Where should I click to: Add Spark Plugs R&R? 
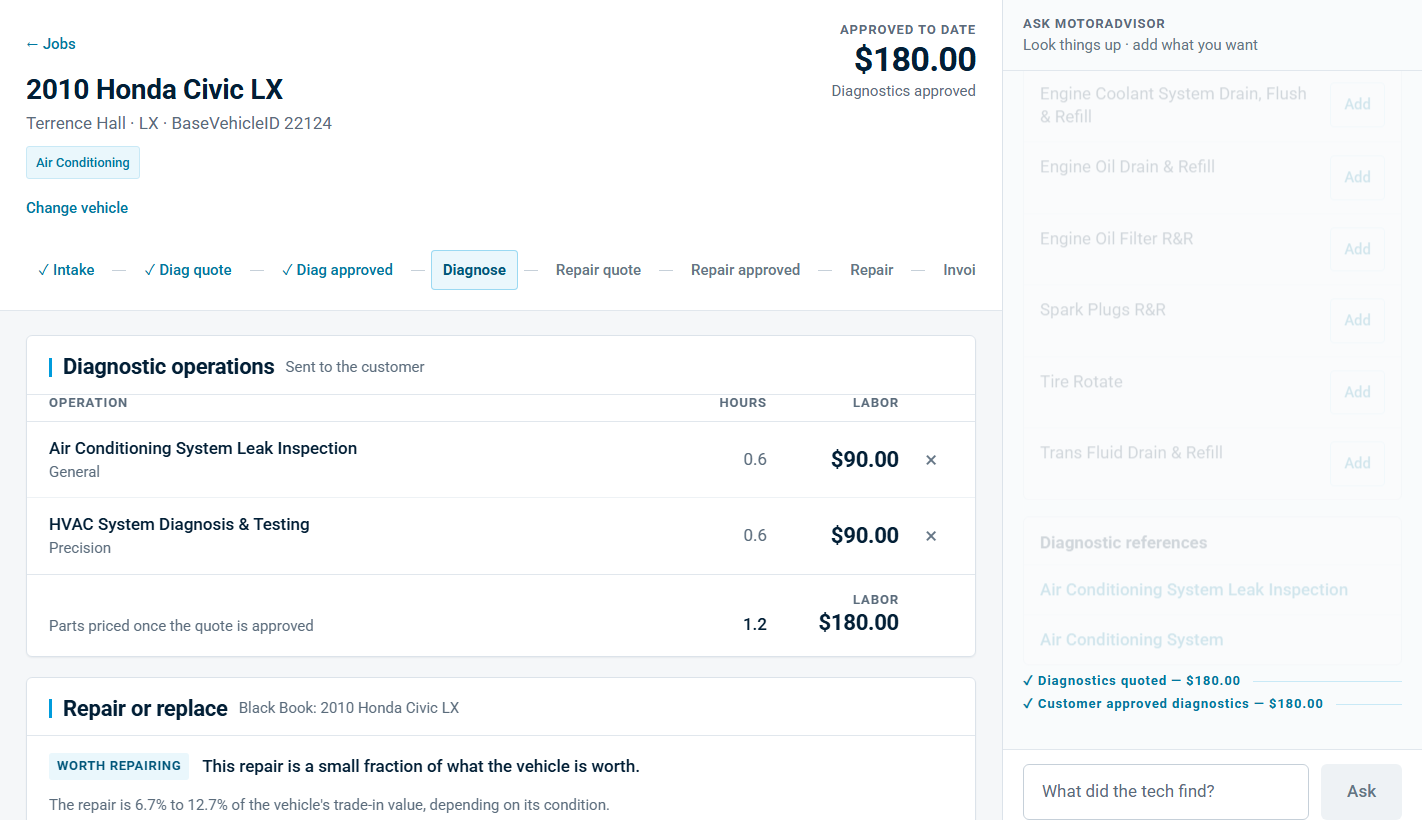tap(1357, 320)
